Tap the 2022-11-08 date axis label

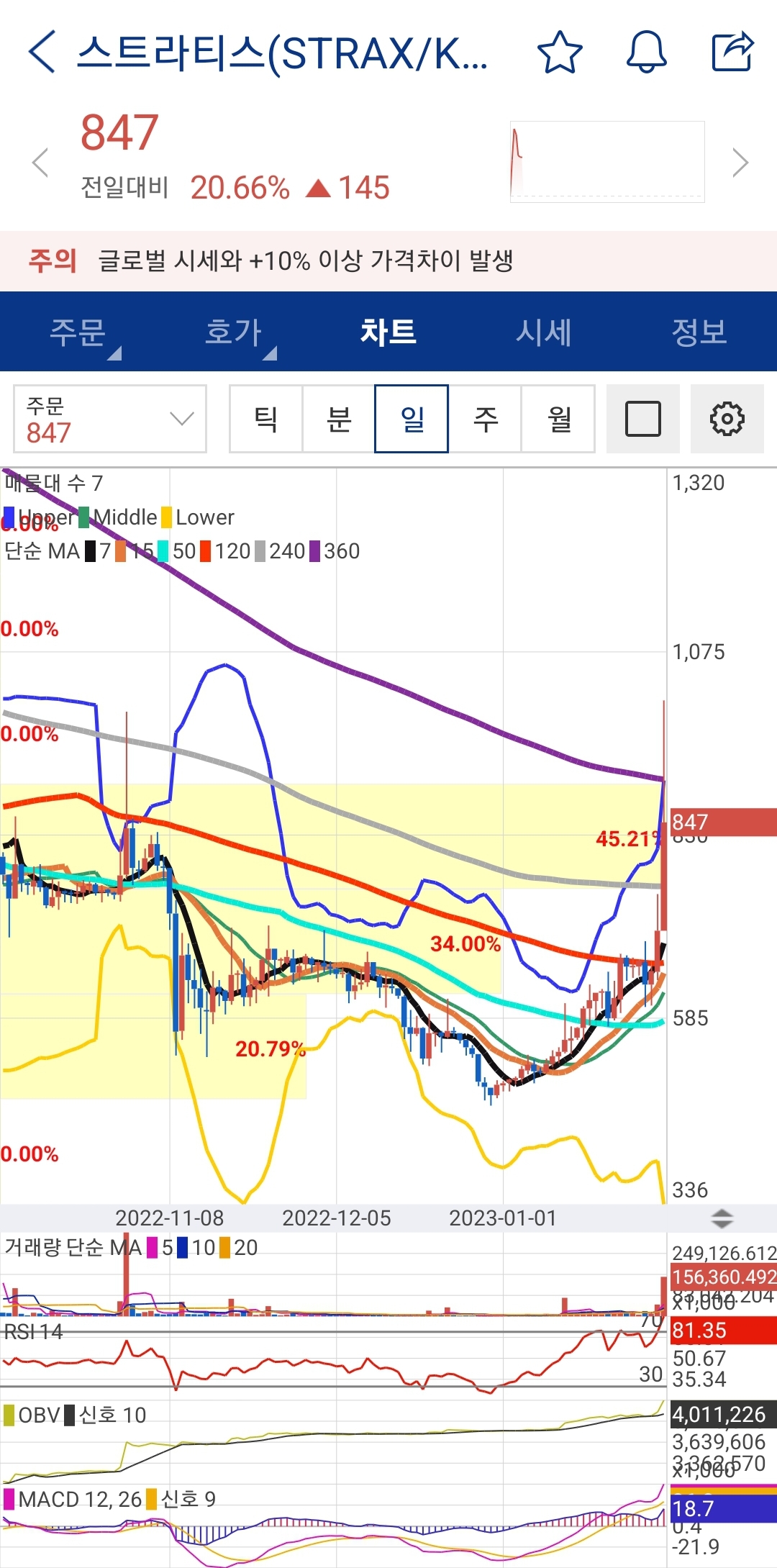pyautogui.click(x=170, y=1218)
